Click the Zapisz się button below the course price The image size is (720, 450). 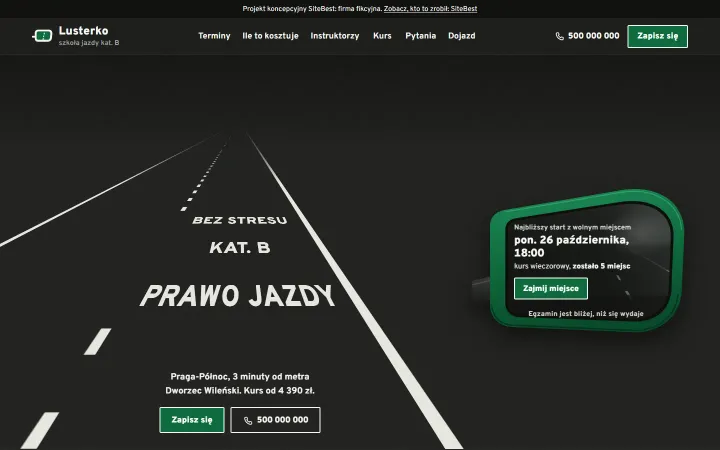(x=192, y=420)
